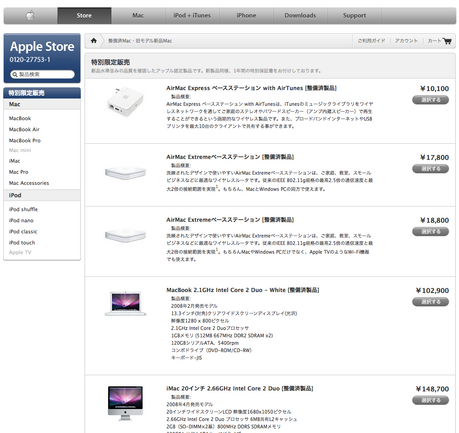459x433 pixels.
Task: Click the white MacBook product image
Action: (x=125, y=303)
